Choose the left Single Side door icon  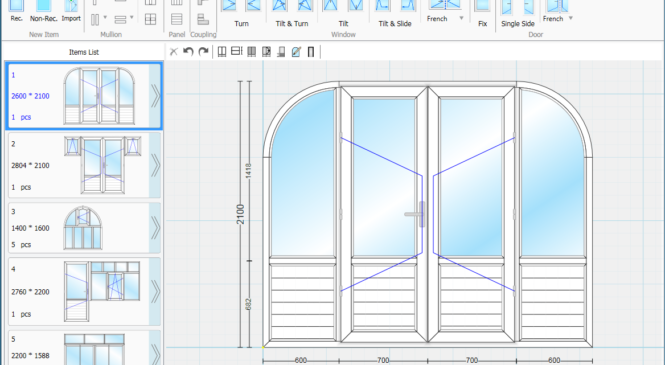506,7
